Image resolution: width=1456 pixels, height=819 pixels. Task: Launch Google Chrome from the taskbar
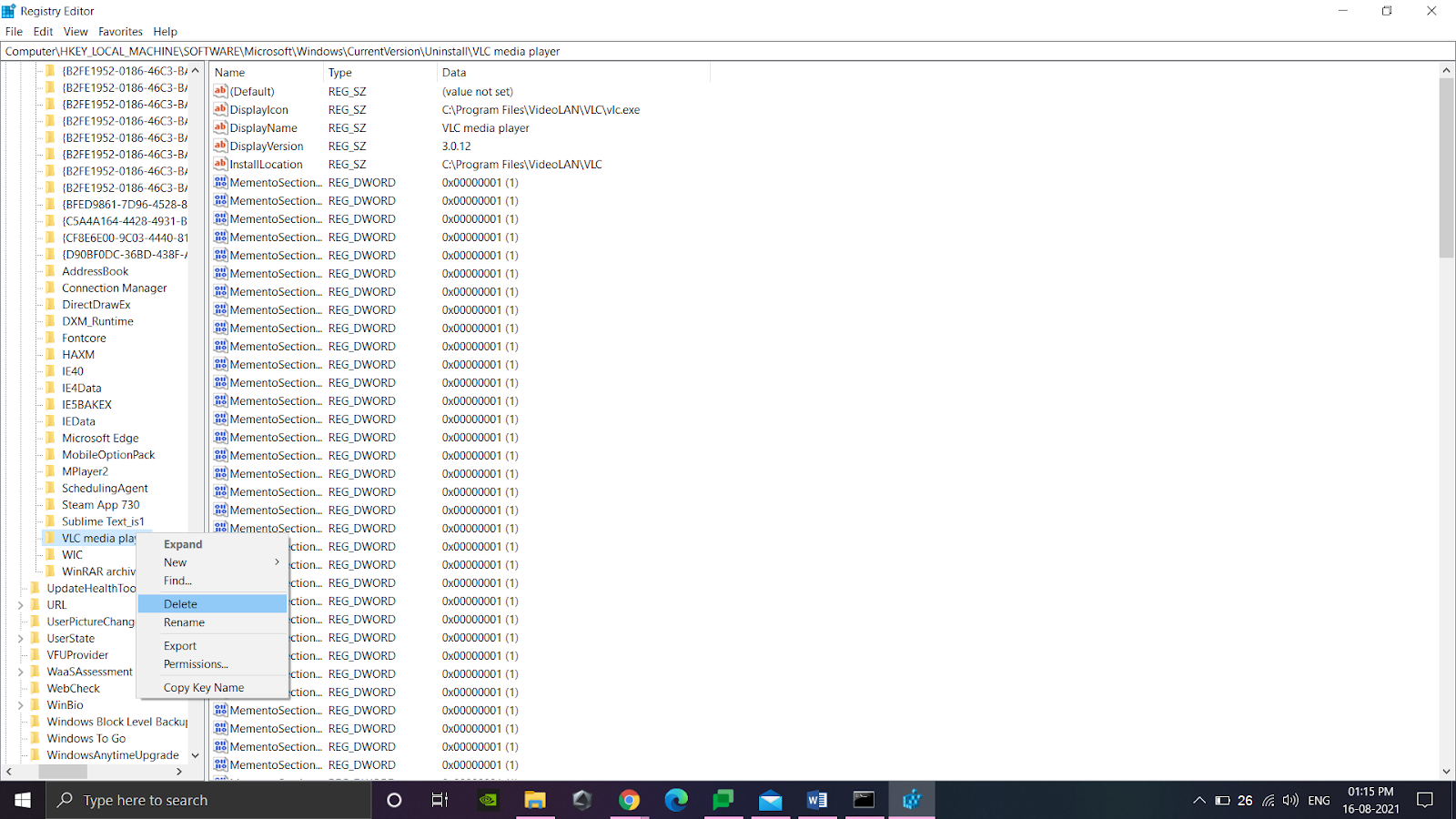pyautogui.click(x=629, y=800)
